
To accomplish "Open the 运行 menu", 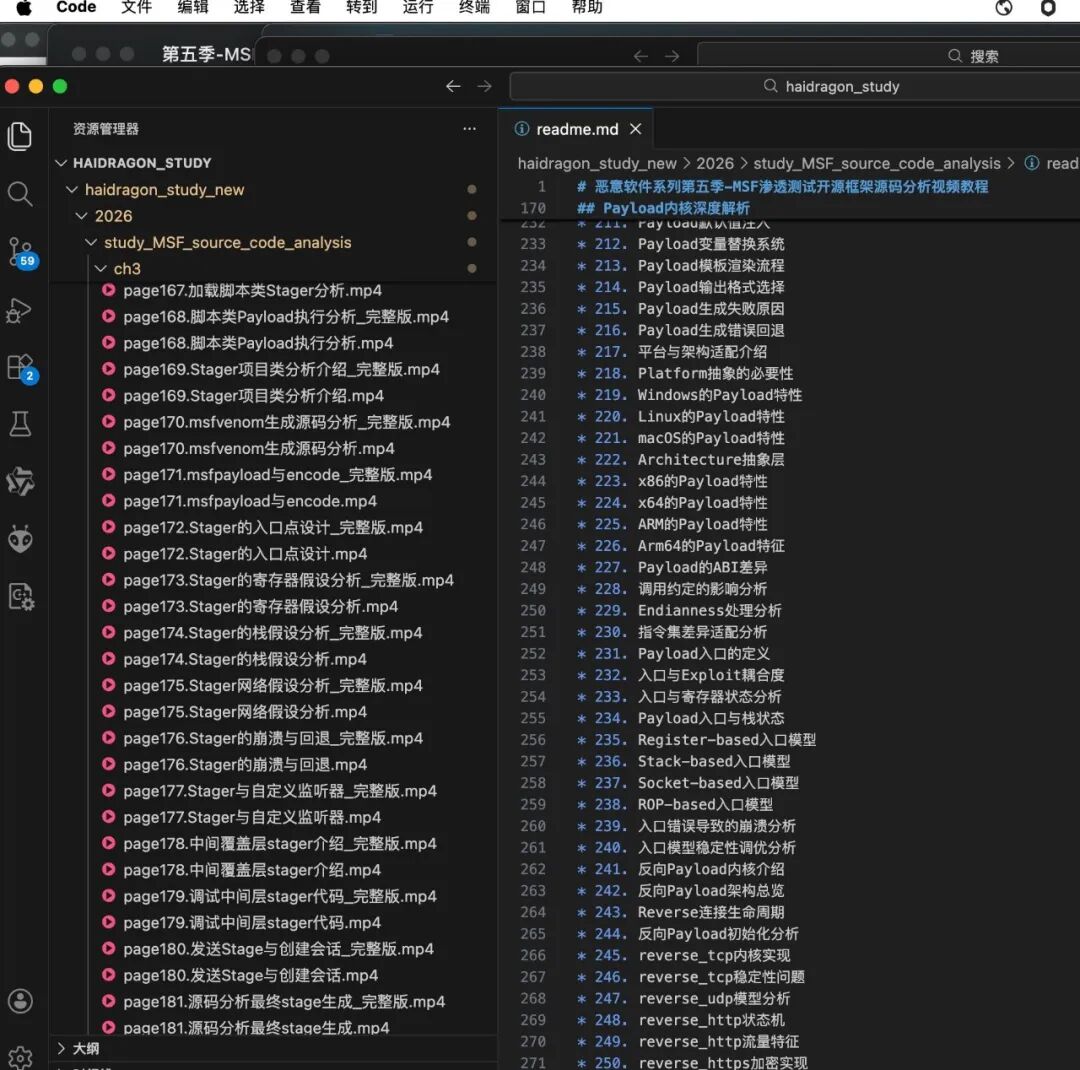I will [418, 8].
